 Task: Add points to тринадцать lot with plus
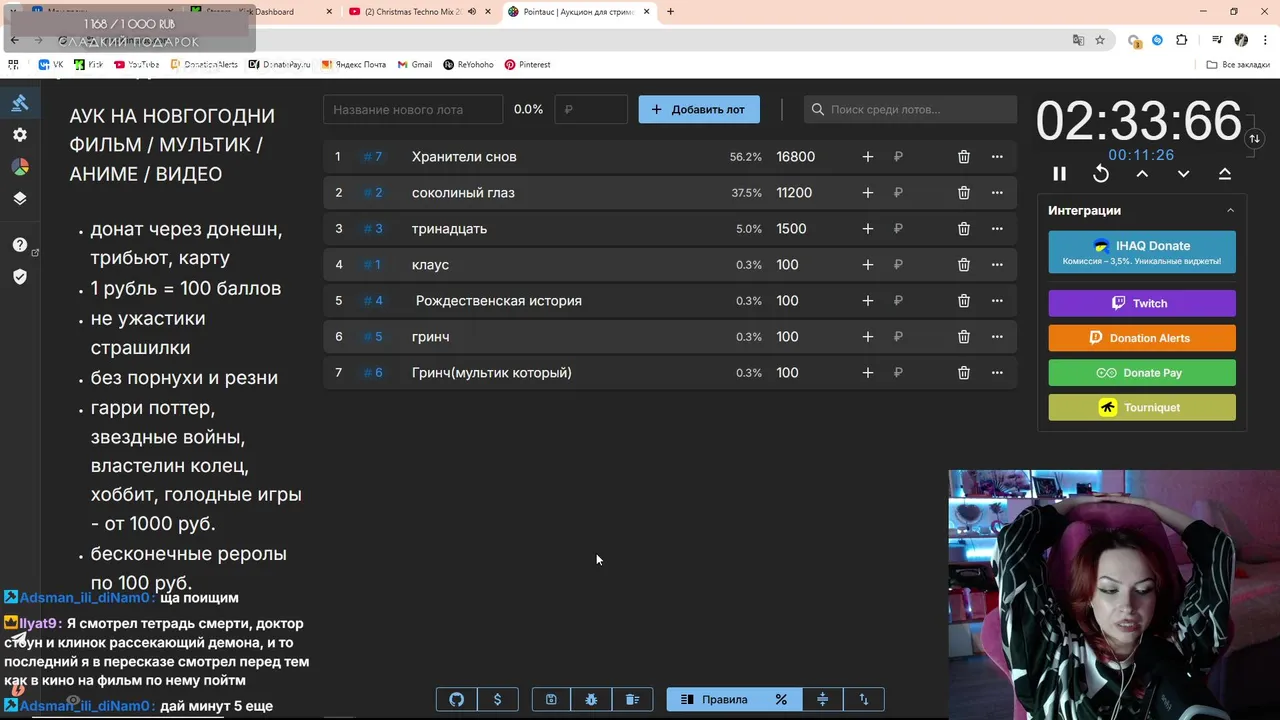click(868, 229)
